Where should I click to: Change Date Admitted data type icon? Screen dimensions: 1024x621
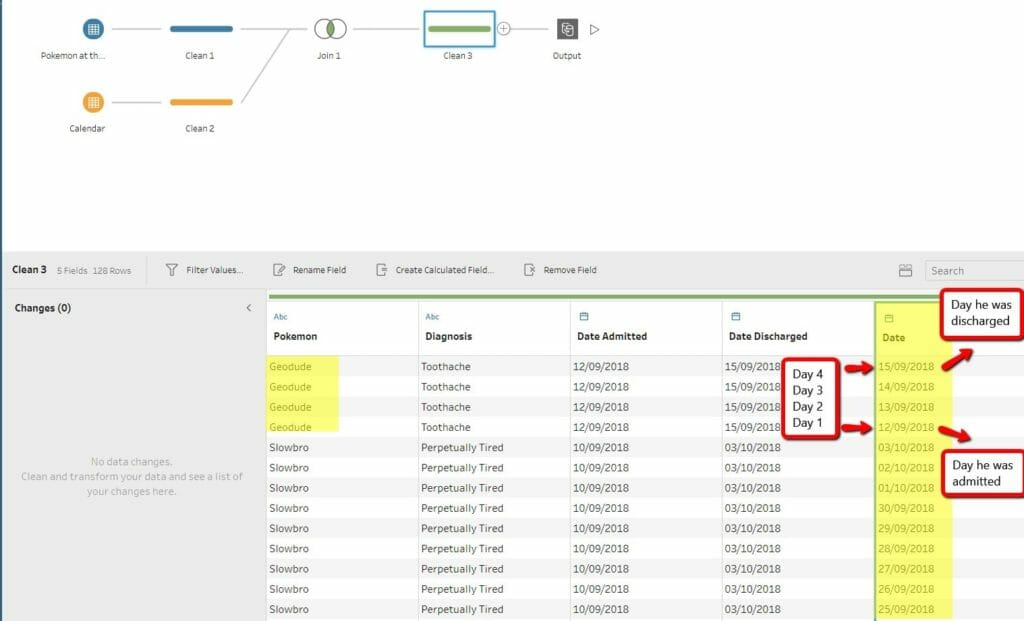point(584,316)
